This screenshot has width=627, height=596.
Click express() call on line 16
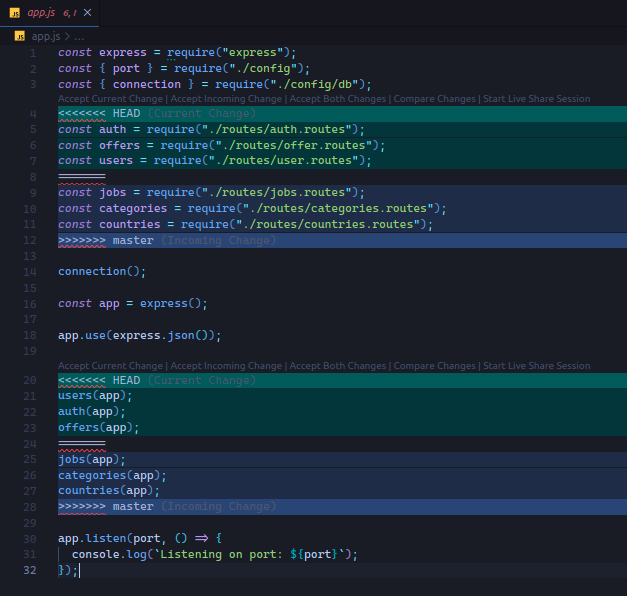pos(173,304)
